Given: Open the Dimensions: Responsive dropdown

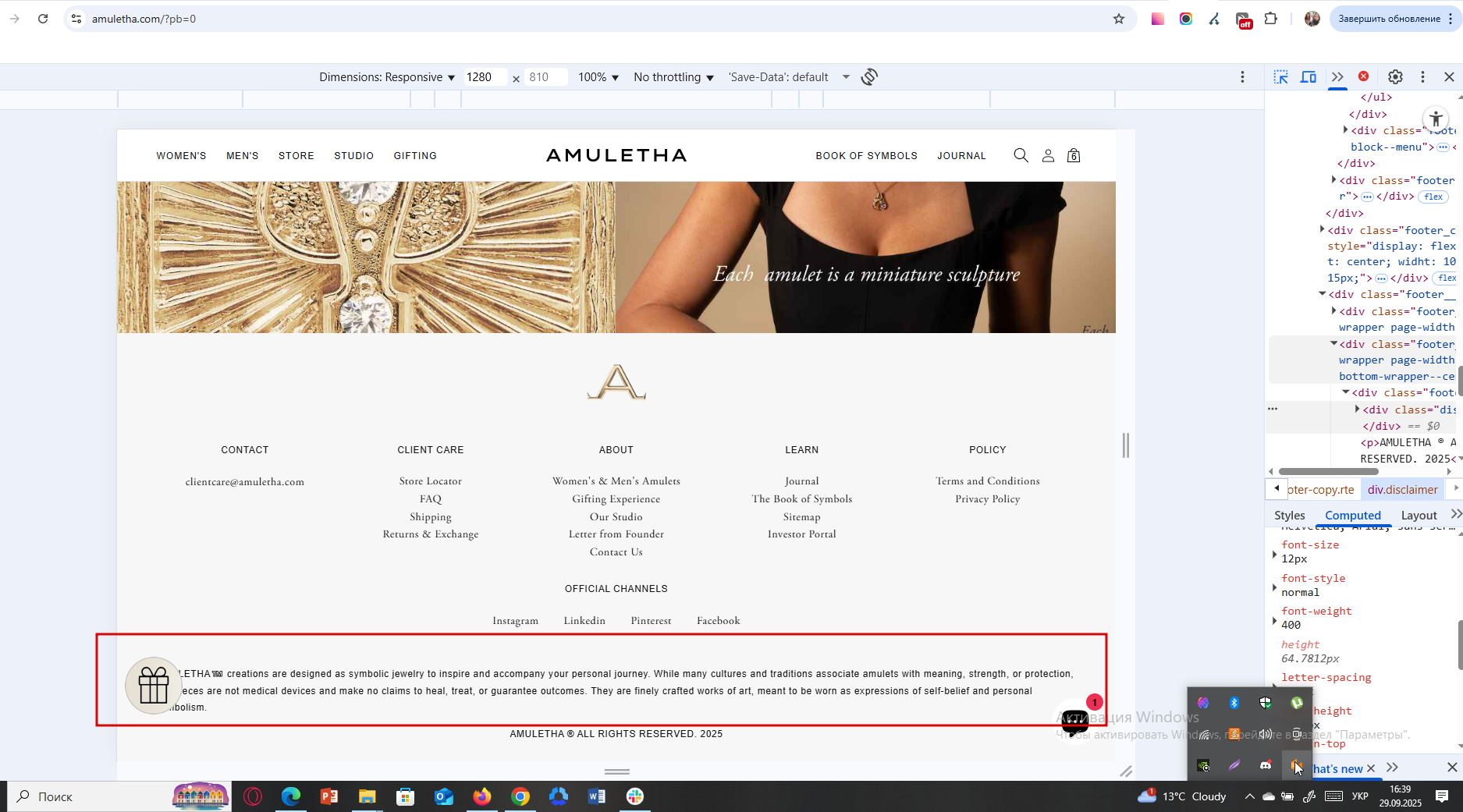Looking at the screenshot, I should click(386, 77).
